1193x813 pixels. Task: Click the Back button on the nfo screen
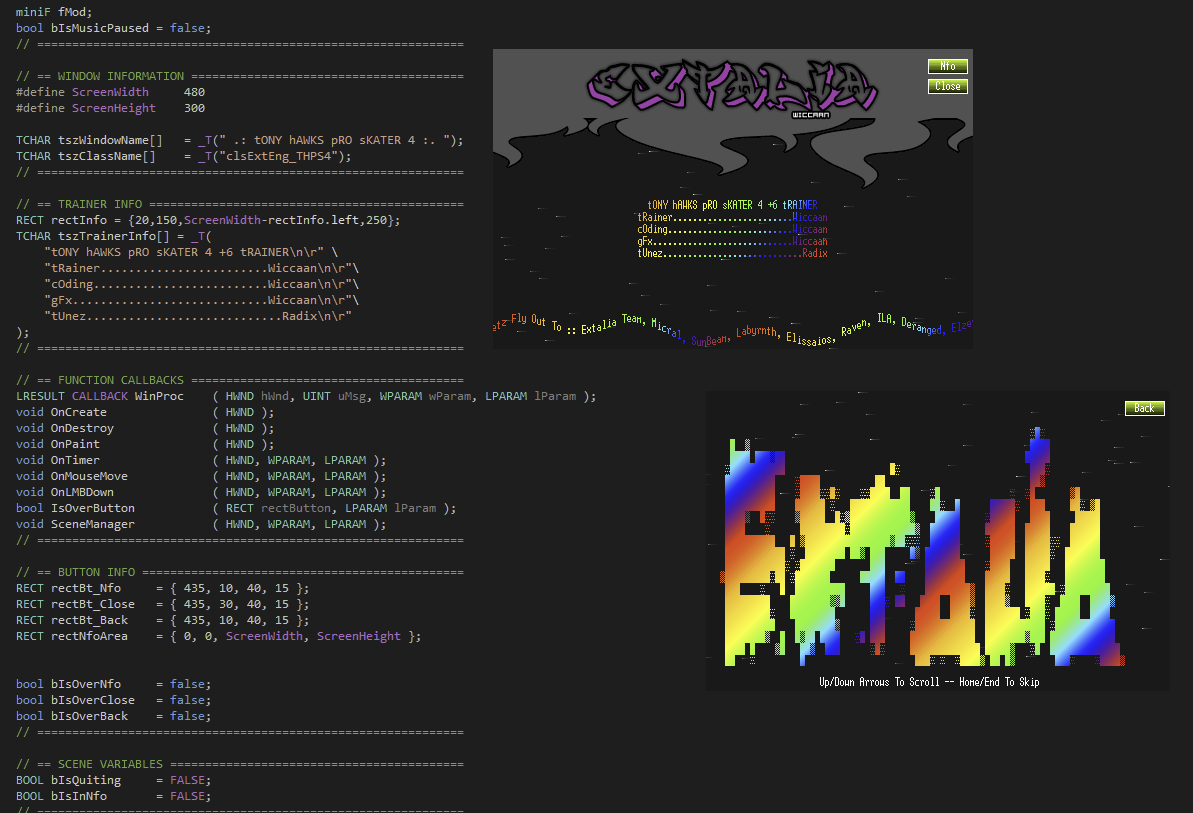pos(1143,408)
